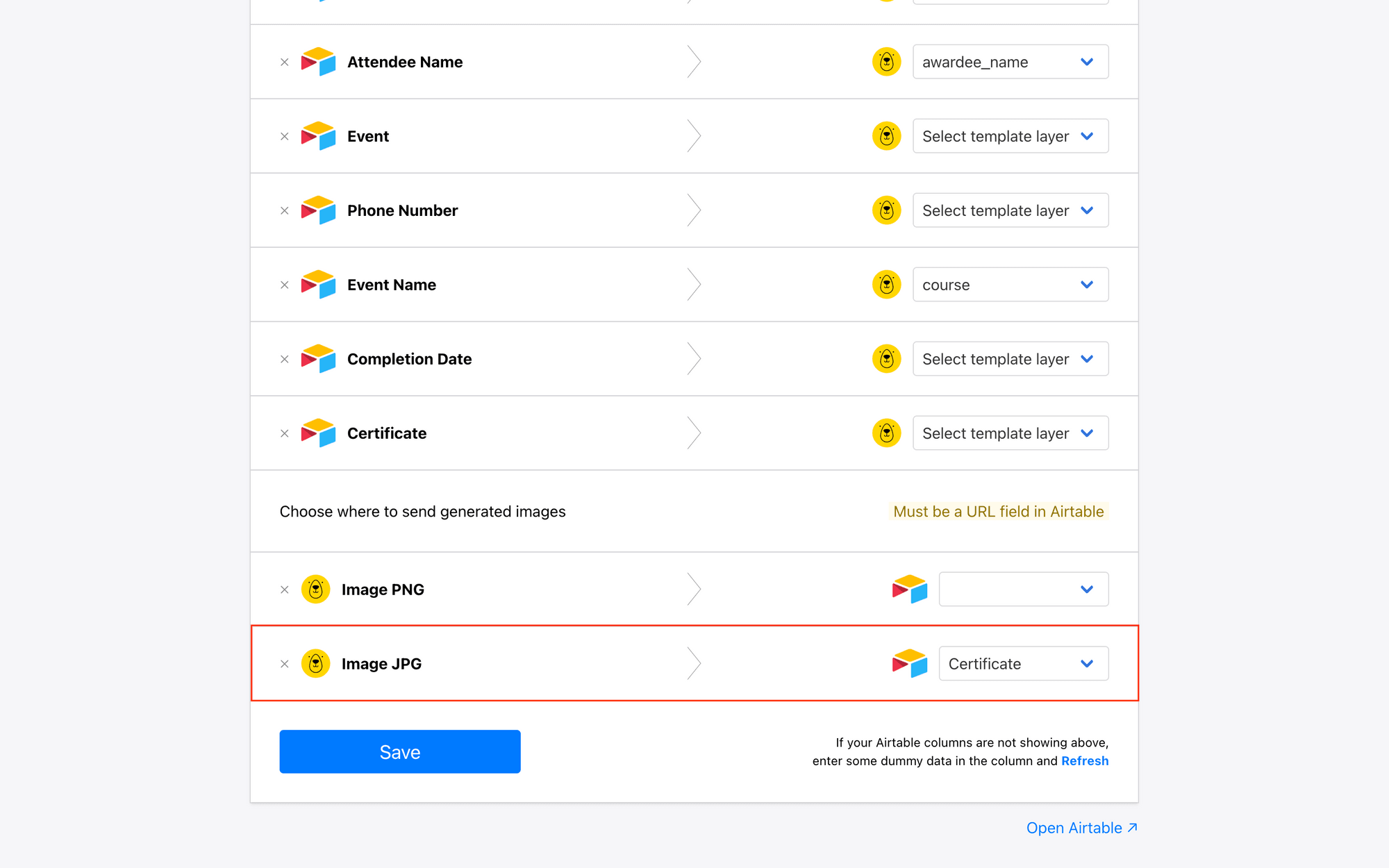The width and height of the screenshot is (1389, 868).
Task: Open the course layer dropdown
Action: (x=1010, y=285)
